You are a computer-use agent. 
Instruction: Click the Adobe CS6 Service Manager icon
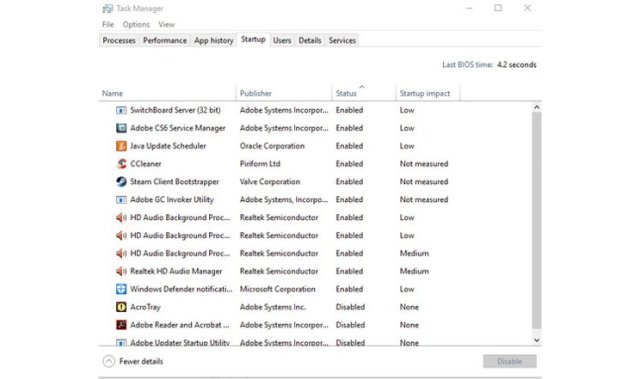[x=121, y=128]
